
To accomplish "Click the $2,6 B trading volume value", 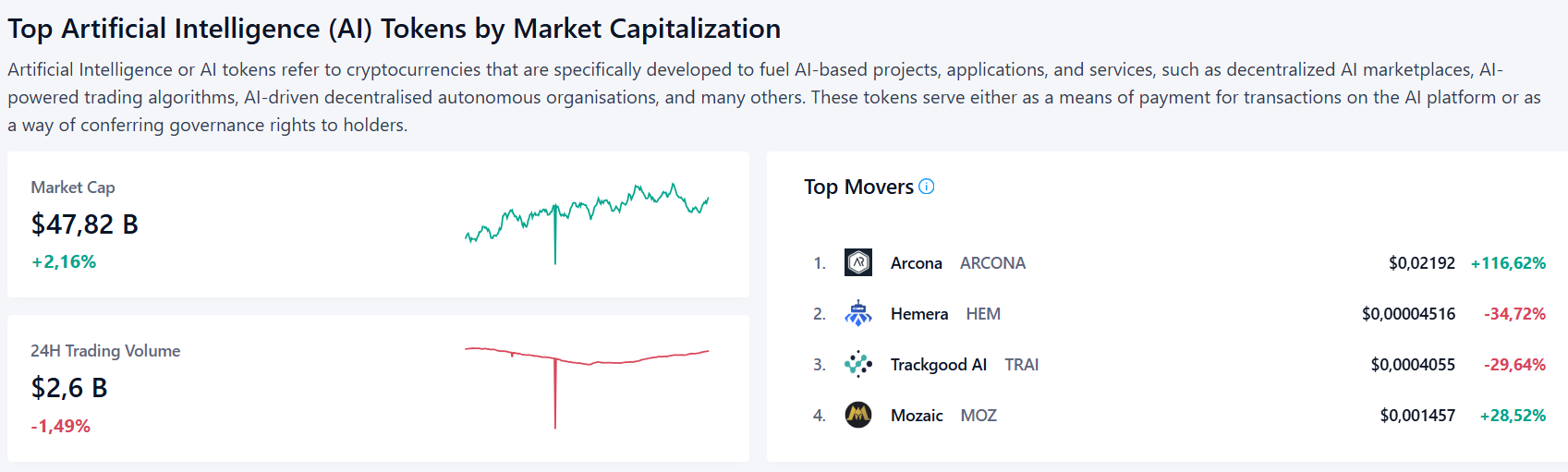I will click(69, 388).
